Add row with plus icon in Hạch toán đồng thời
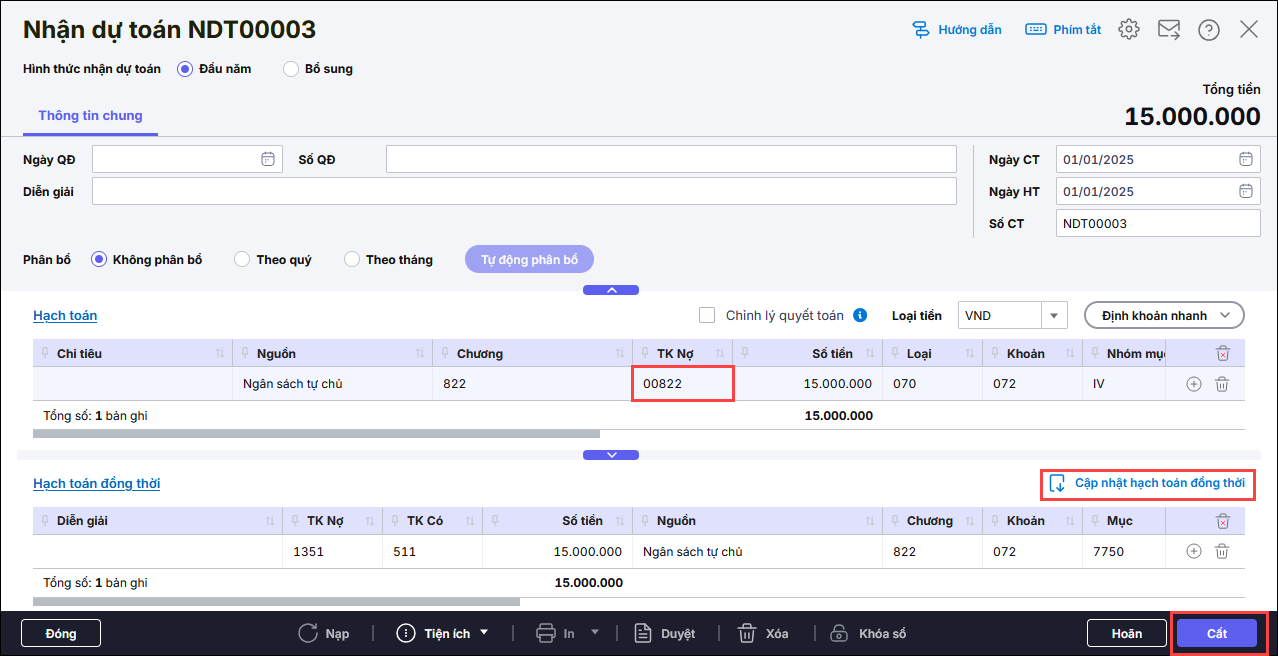The image size is (1278, 656). click(x=1193, y=551)
